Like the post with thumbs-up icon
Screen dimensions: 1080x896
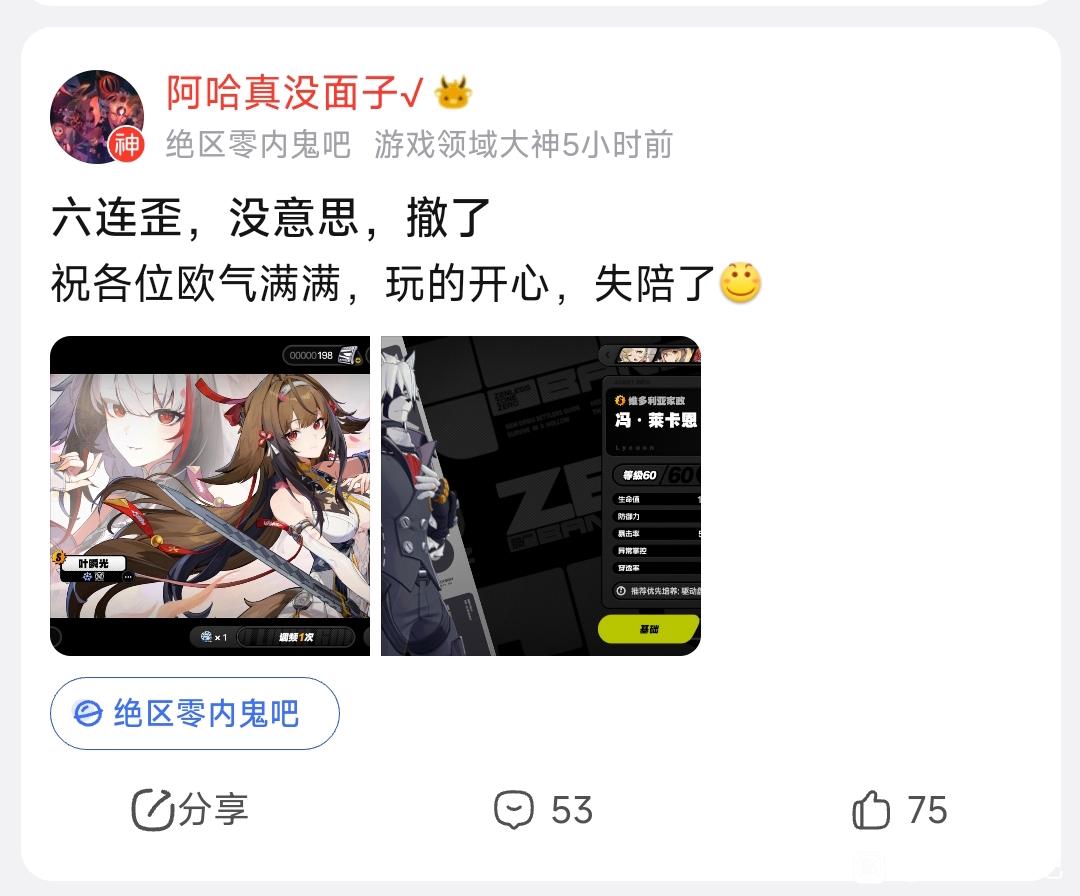(x=871, y=809)
